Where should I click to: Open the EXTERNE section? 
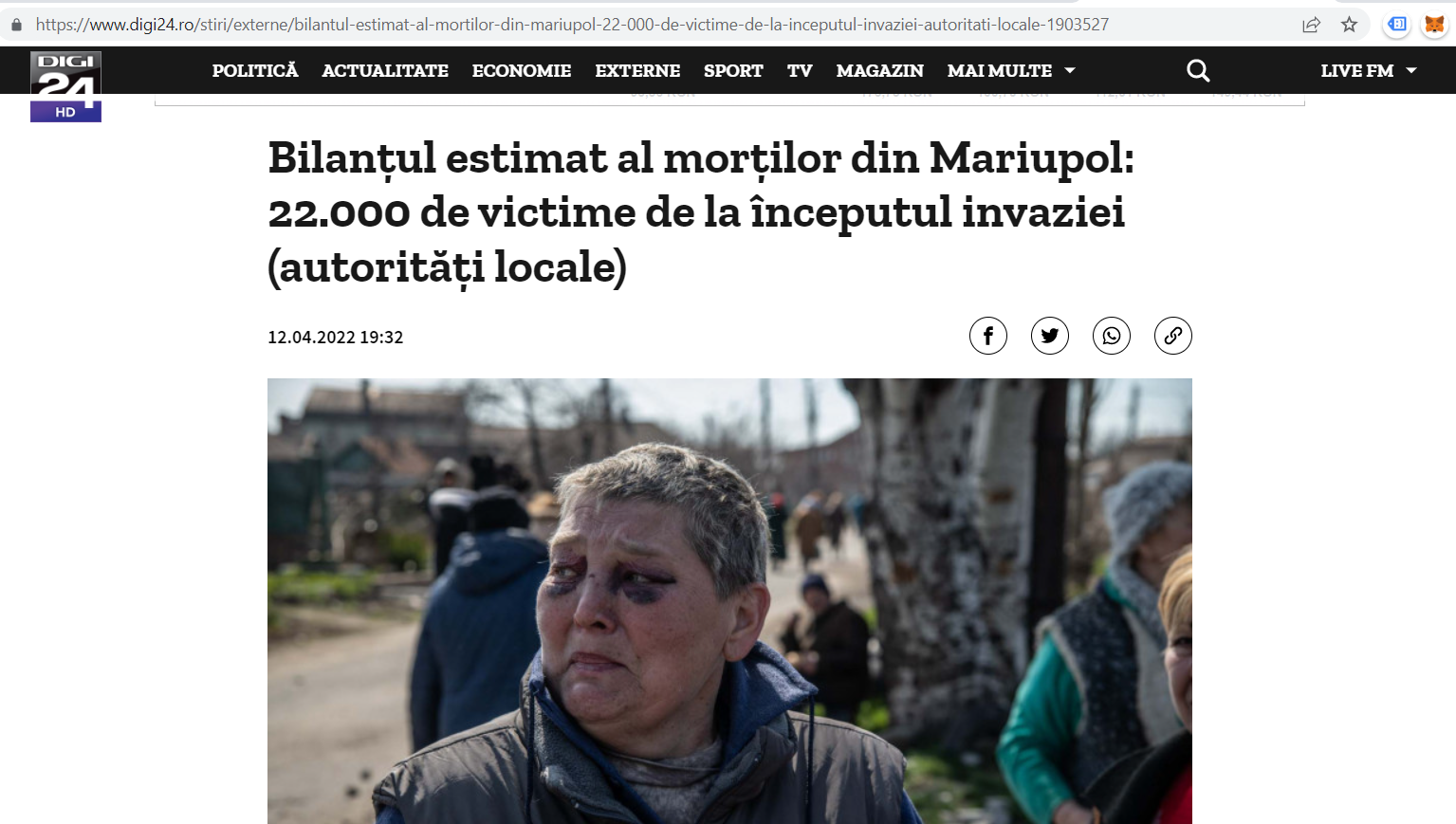click(637, 70)
